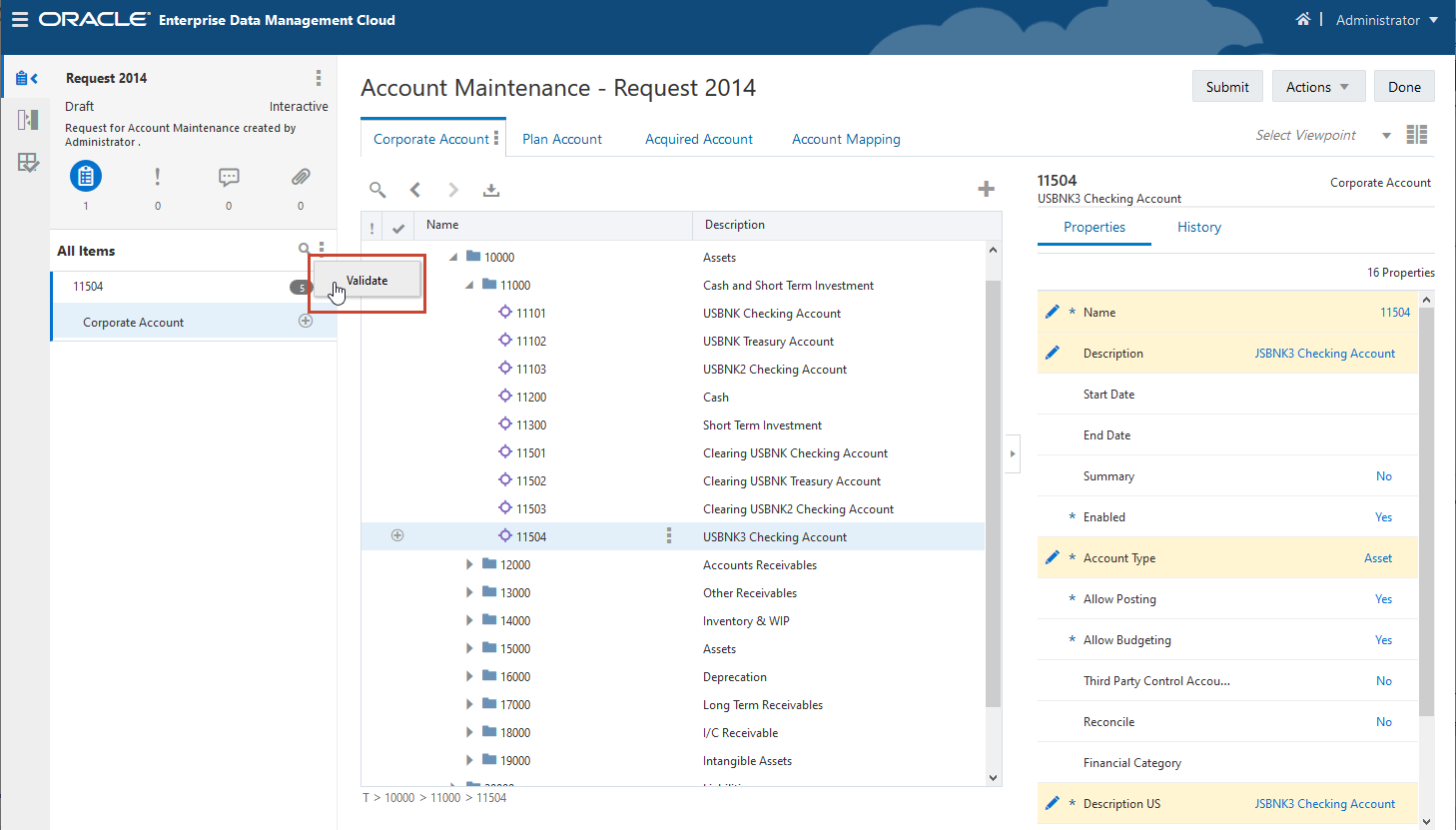
Task: Open the Actions dropdown button
Action: [x=1317, y=87]
